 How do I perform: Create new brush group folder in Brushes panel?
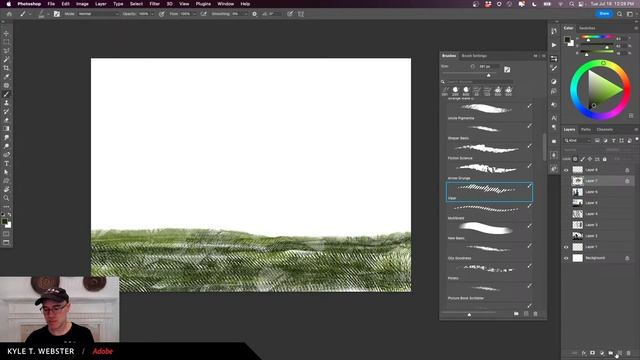pyautogui.click(x=516, y=314)
